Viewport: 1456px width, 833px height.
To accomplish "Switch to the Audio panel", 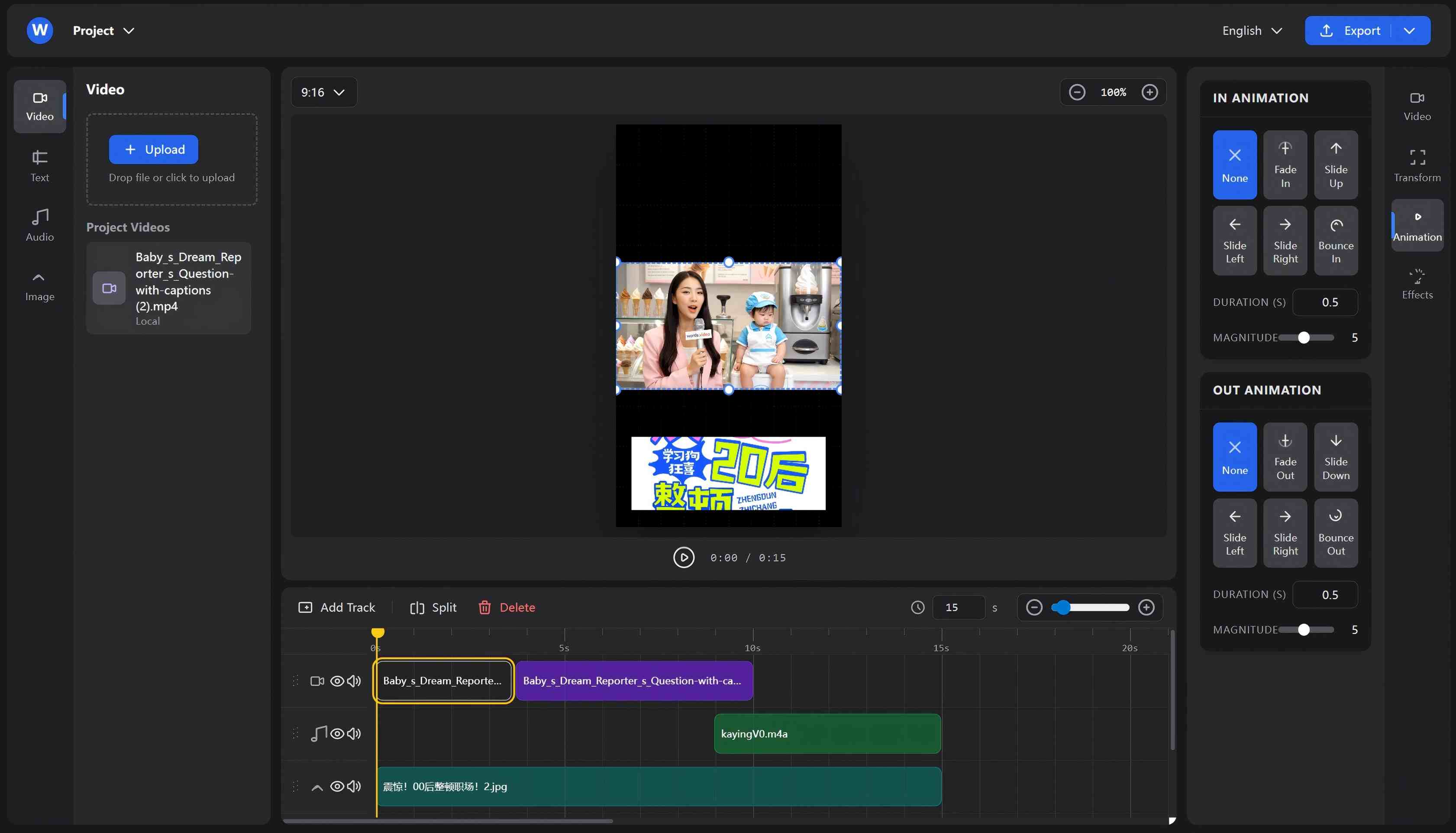I will coord(39,224).
